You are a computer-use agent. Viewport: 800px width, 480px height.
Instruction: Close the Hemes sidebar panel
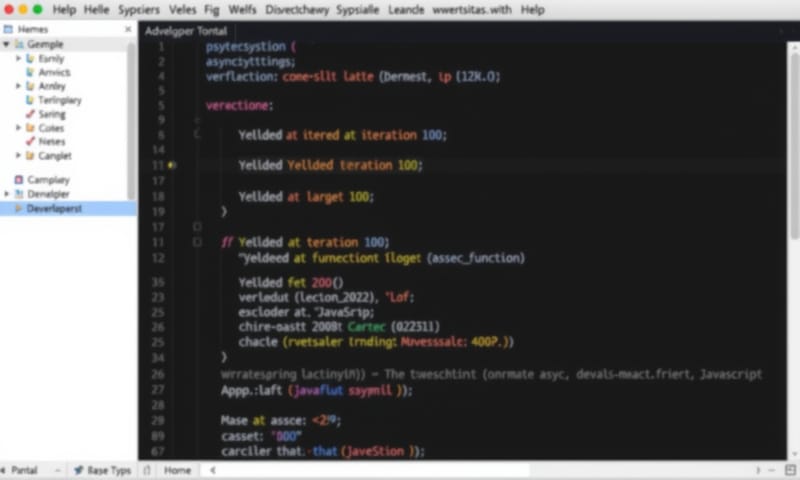(128, 29)
